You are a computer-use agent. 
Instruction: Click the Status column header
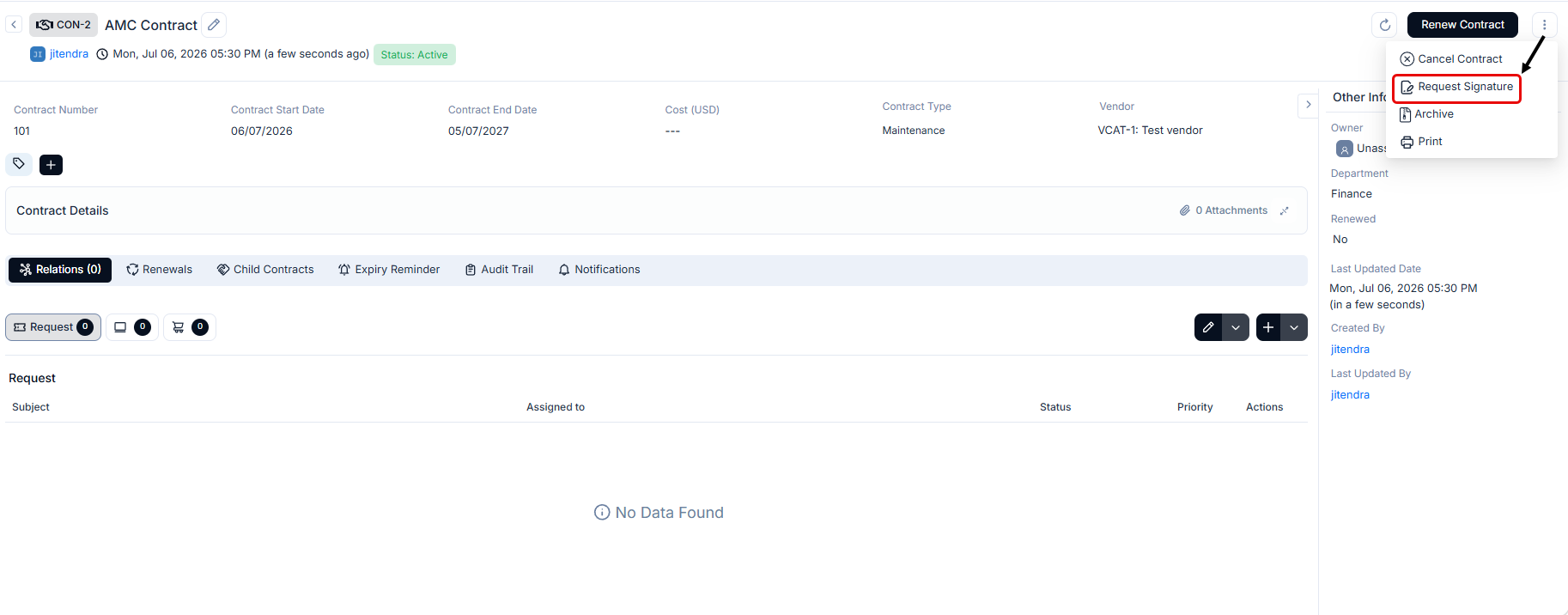(1055, 407)
